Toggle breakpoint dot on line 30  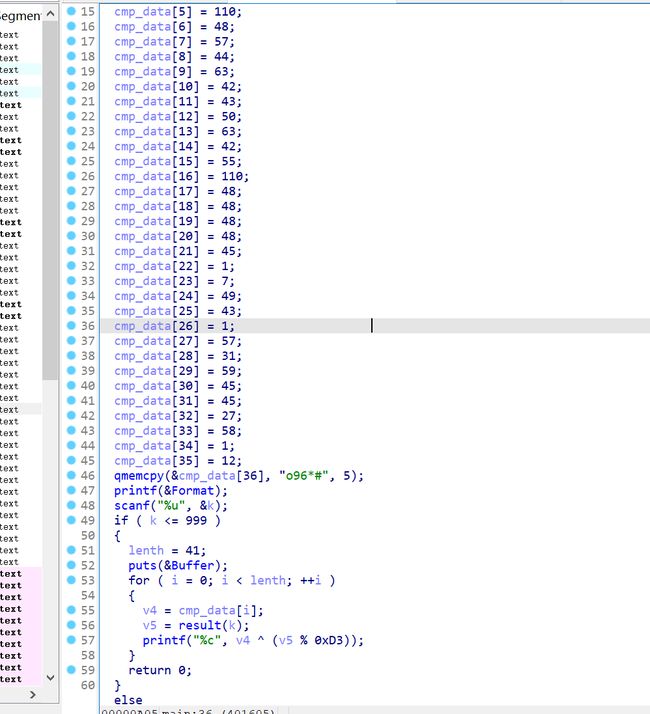[x=71, y=235]
